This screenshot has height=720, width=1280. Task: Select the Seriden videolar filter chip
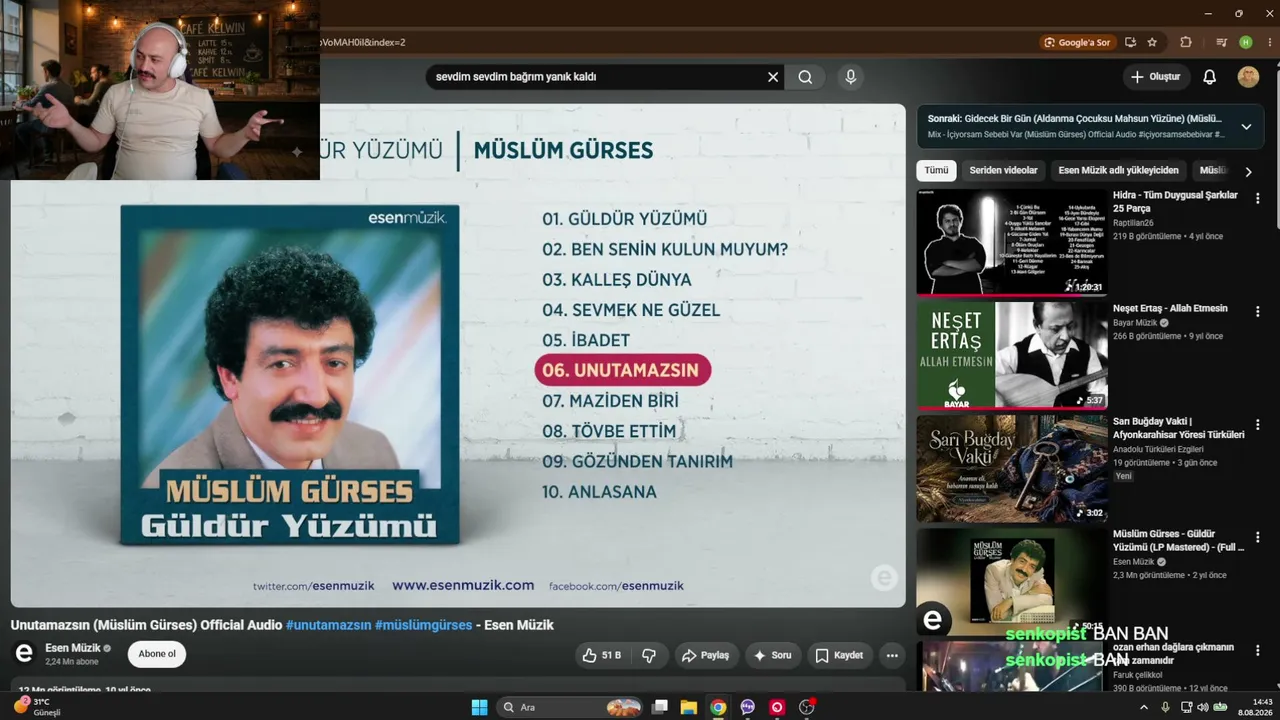click(x=1003, y=171)
